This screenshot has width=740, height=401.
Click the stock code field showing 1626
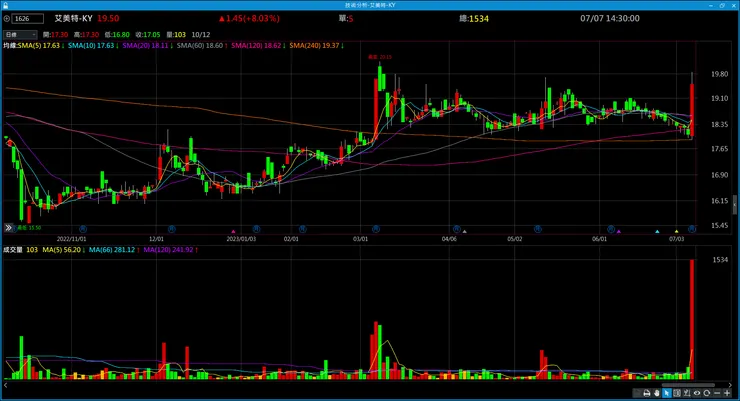click(x=27, y=19)
